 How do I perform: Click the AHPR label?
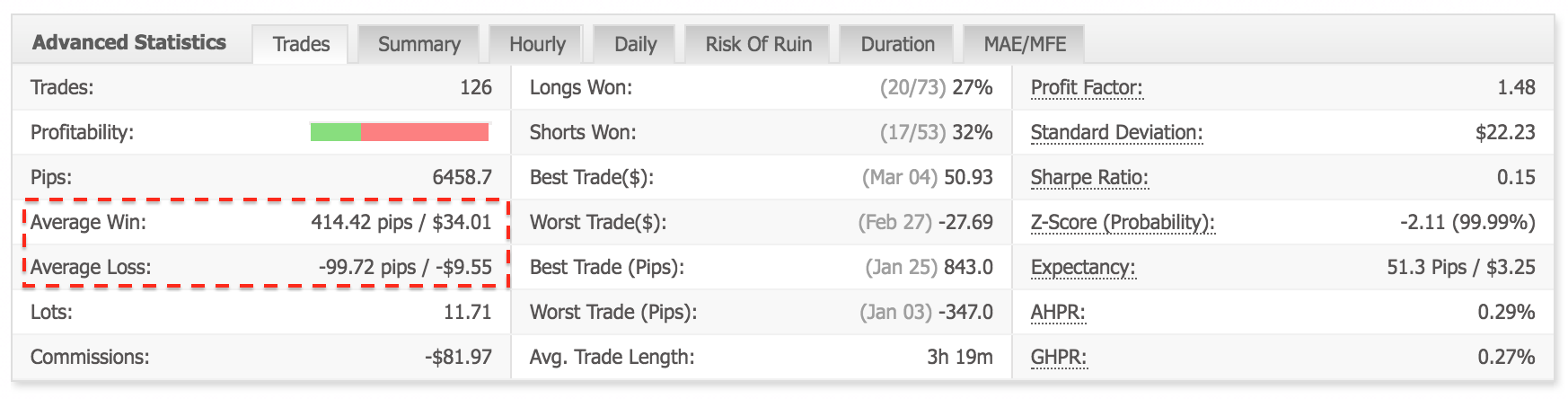[1058, 313]
